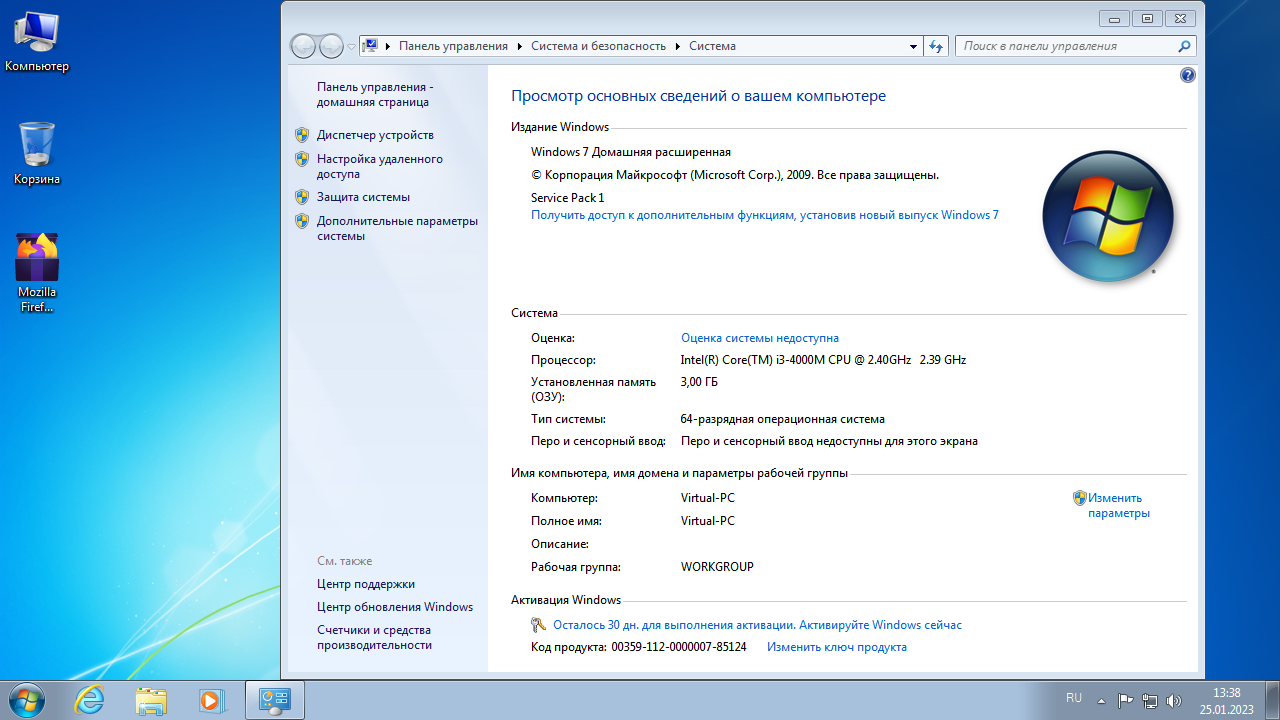Expand arrow after Панель управления breadcrumb

coord(520,47)
